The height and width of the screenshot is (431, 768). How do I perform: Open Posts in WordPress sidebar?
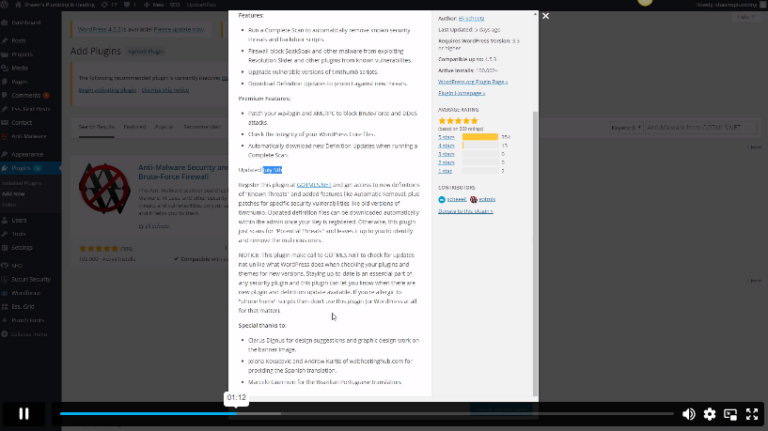19,41
